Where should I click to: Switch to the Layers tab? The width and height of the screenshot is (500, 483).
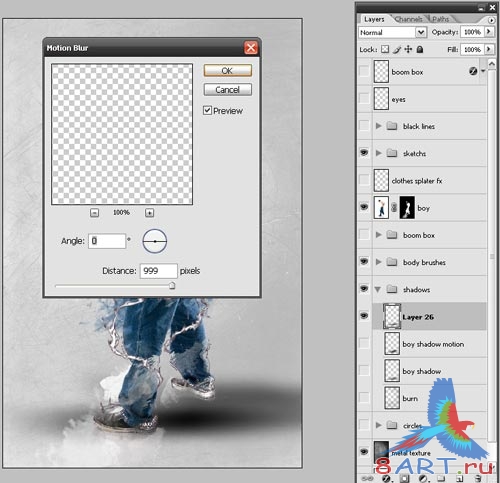click(374, 19)
